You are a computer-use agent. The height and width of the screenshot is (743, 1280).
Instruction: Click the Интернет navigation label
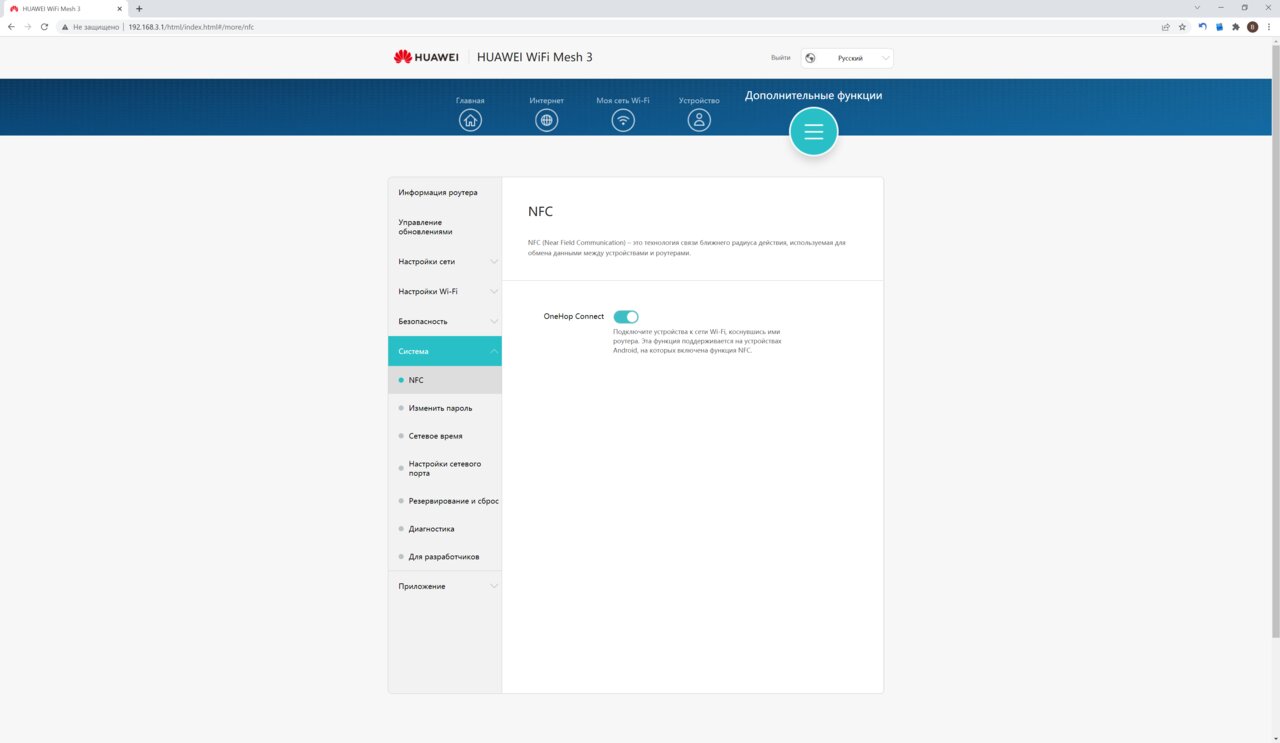tap(547, 101)
